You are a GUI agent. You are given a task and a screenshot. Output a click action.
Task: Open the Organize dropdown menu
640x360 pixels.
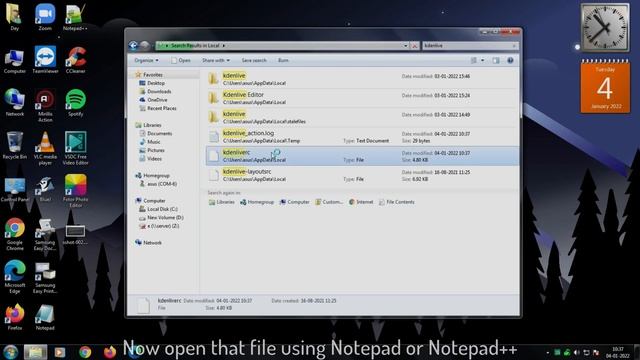click(x=146, y=60)
